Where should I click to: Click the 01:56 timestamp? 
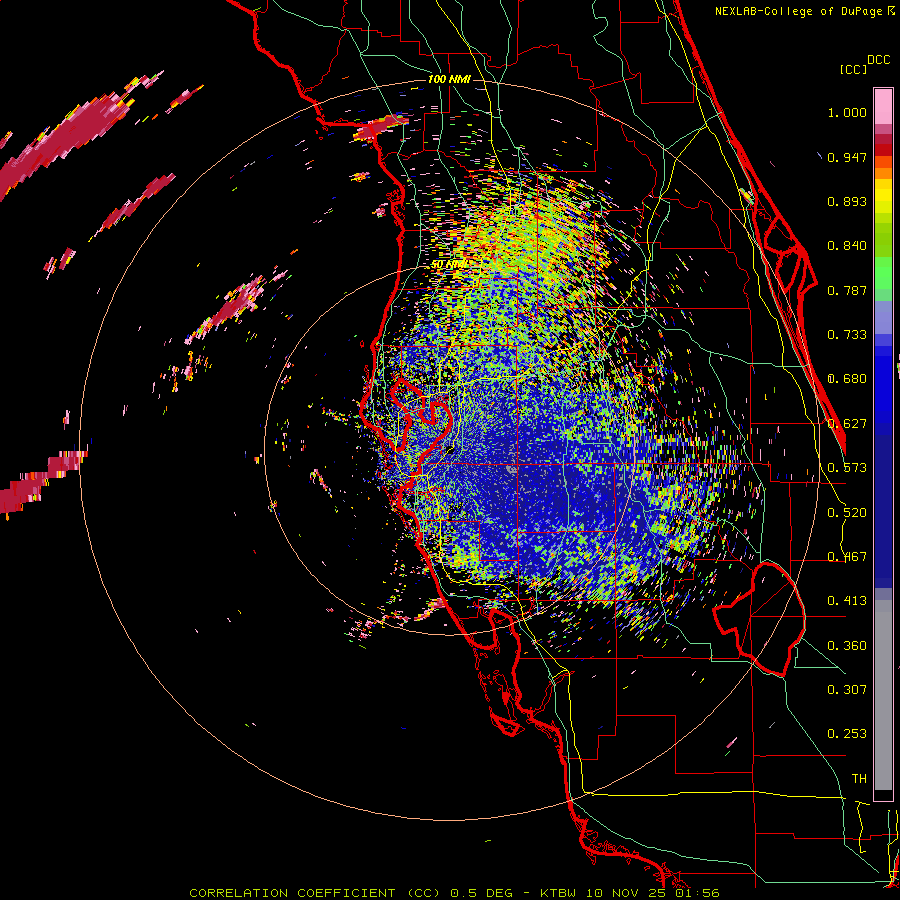pos(696,893)
